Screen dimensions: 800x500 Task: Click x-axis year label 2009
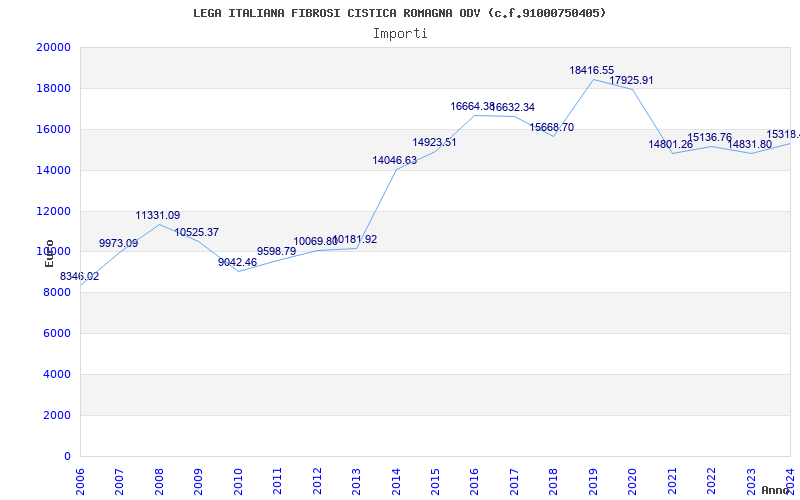pos(198,481)
